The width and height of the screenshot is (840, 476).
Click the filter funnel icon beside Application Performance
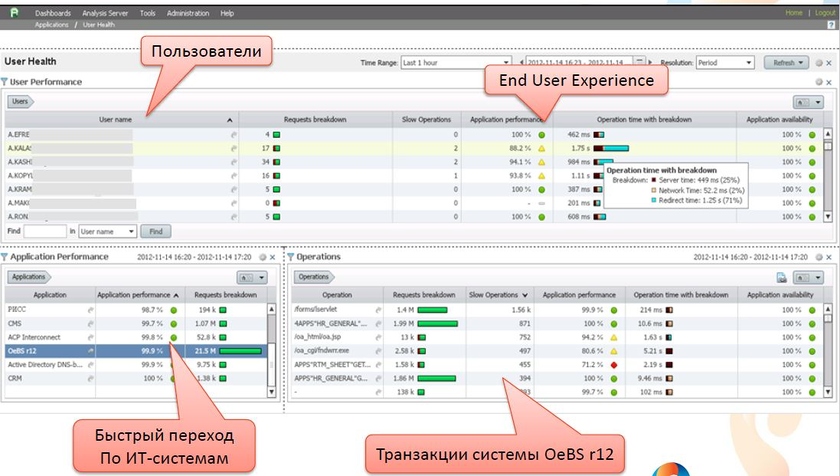click(x=5, y=257)
